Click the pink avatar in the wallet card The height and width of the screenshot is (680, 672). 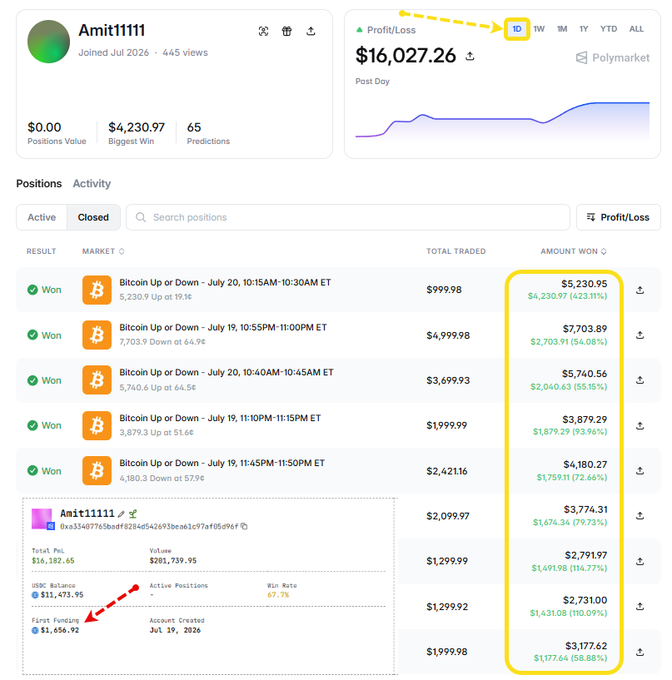(42, 519)
